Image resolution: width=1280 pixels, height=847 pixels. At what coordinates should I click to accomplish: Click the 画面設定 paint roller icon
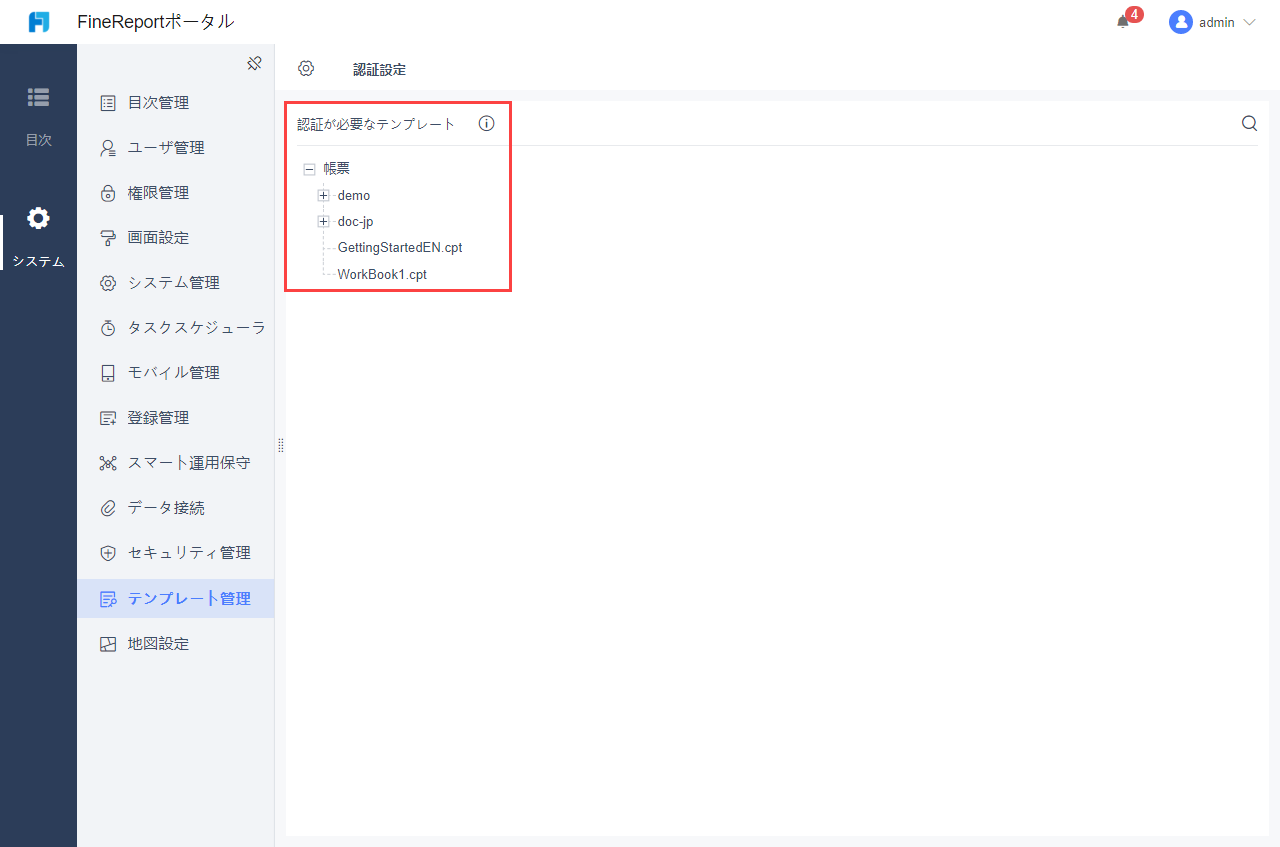tap(108, 238)
